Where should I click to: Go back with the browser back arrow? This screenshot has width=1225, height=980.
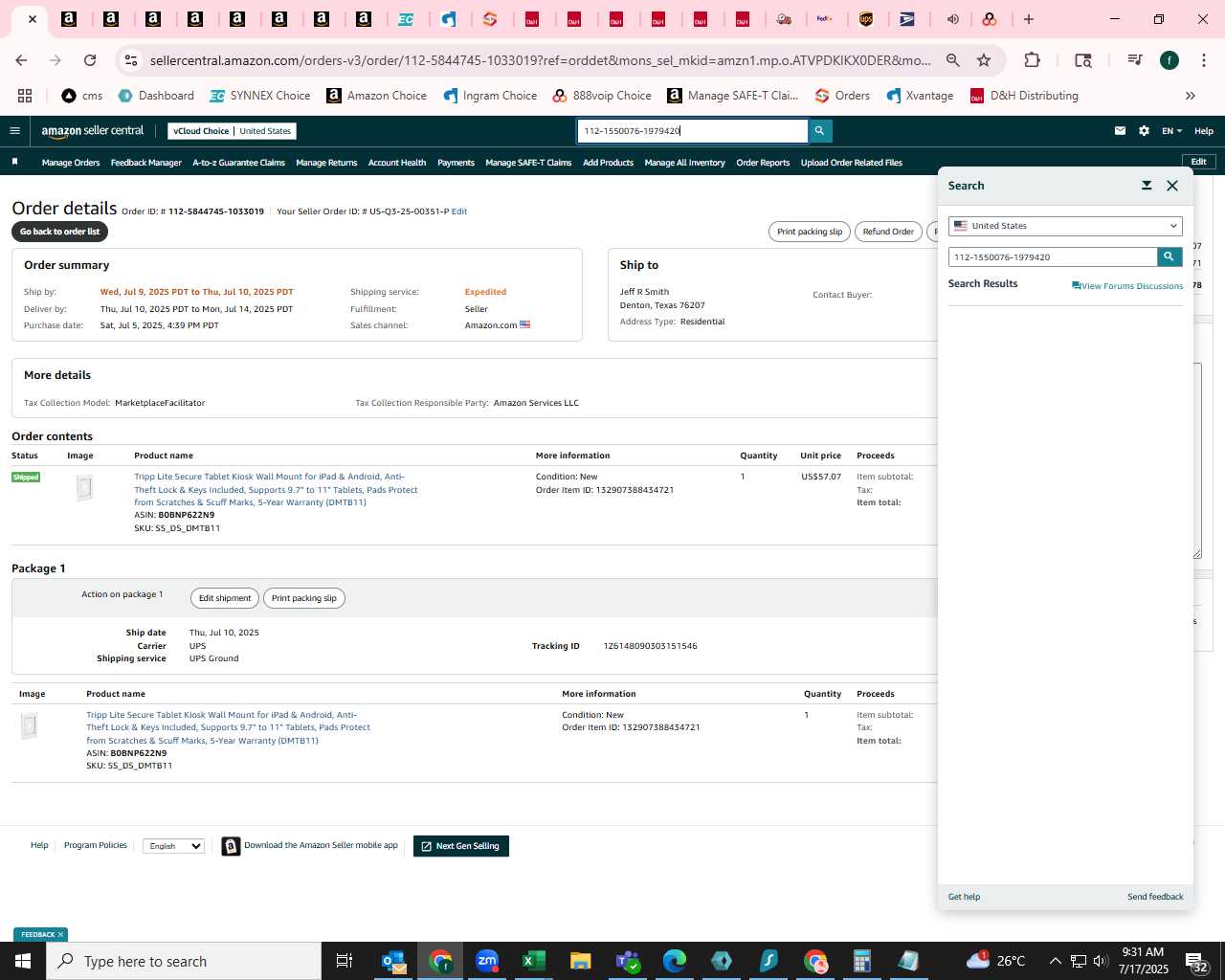click(x=21, y=60)
